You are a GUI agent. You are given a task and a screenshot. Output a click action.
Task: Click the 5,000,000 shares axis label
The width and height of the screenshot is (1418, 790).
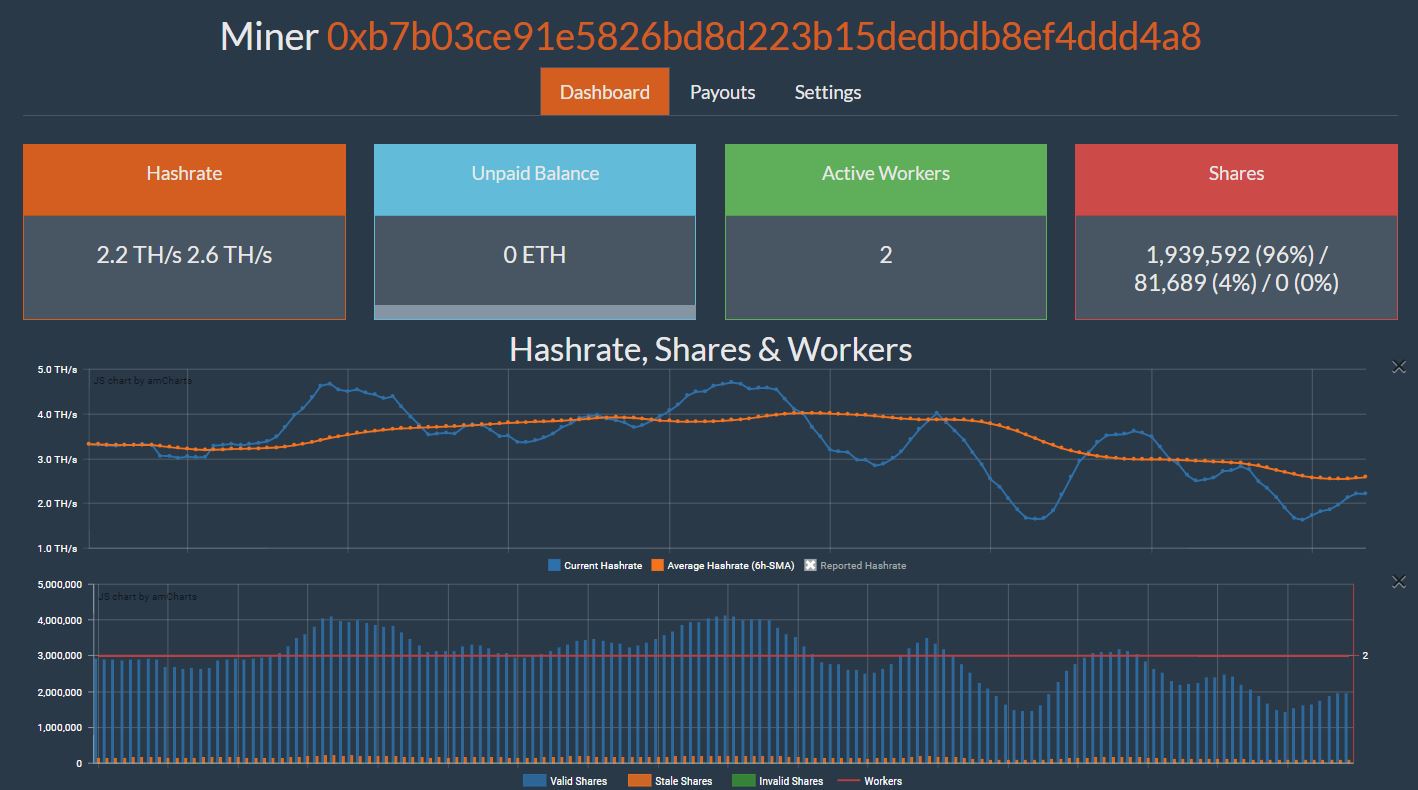(58, 584)
